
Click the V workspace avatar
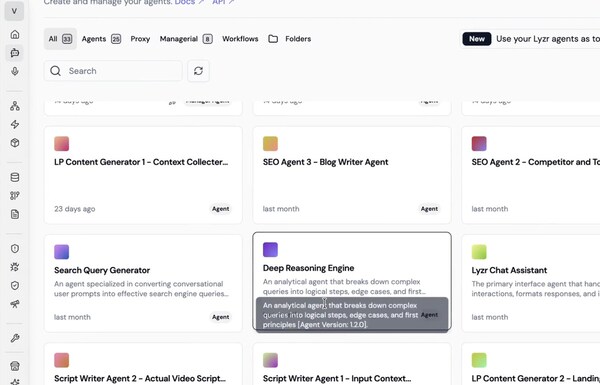point(14,11)
